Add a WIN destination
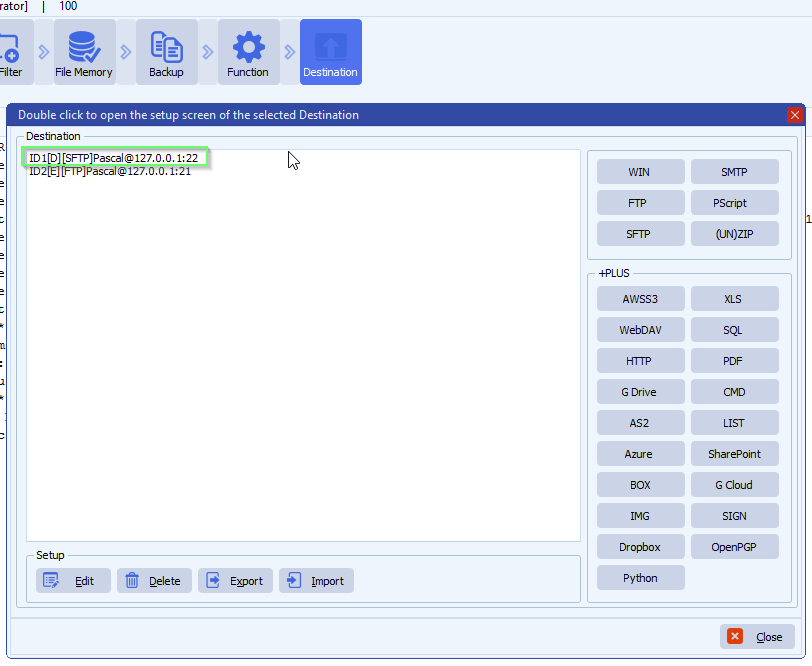This screenshot has width=812, height=666. 641,171
